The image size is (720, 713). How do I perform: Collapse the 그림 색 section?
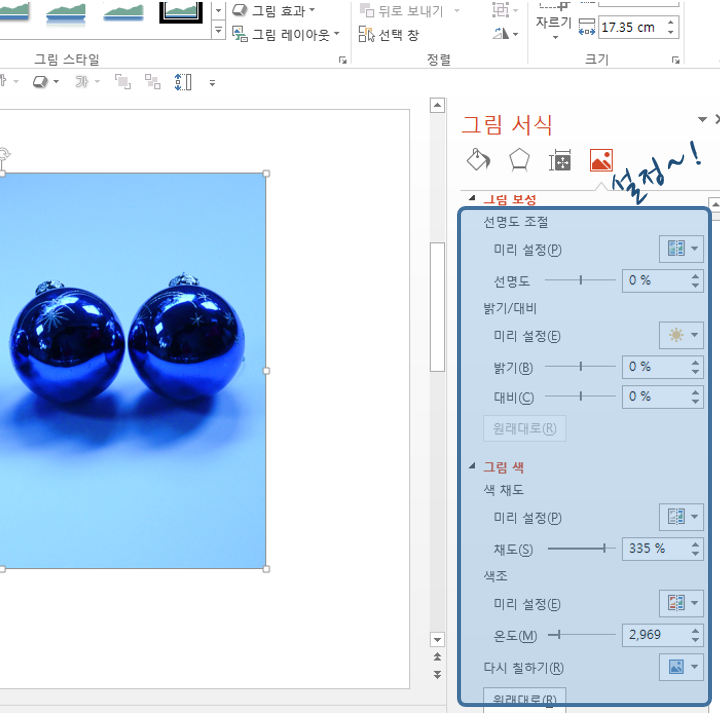pyautogui.click(x=472, y=466)
